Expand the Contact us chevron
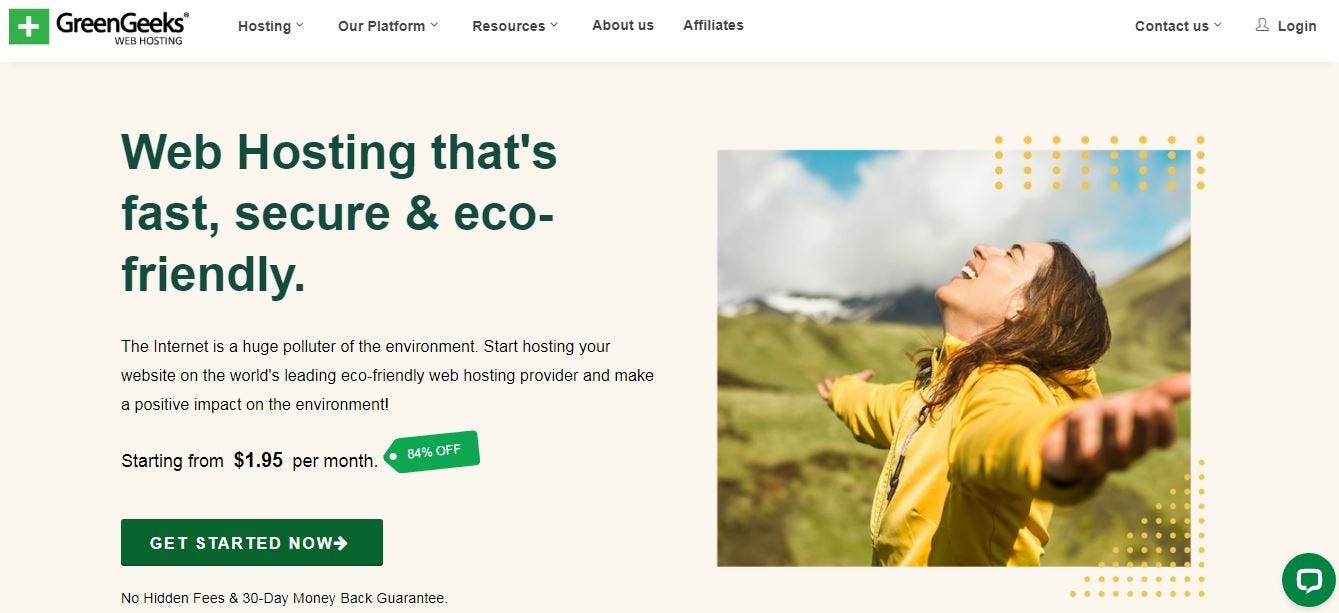The width and height of the screenshot is (1339, 613). (1217, 25)
